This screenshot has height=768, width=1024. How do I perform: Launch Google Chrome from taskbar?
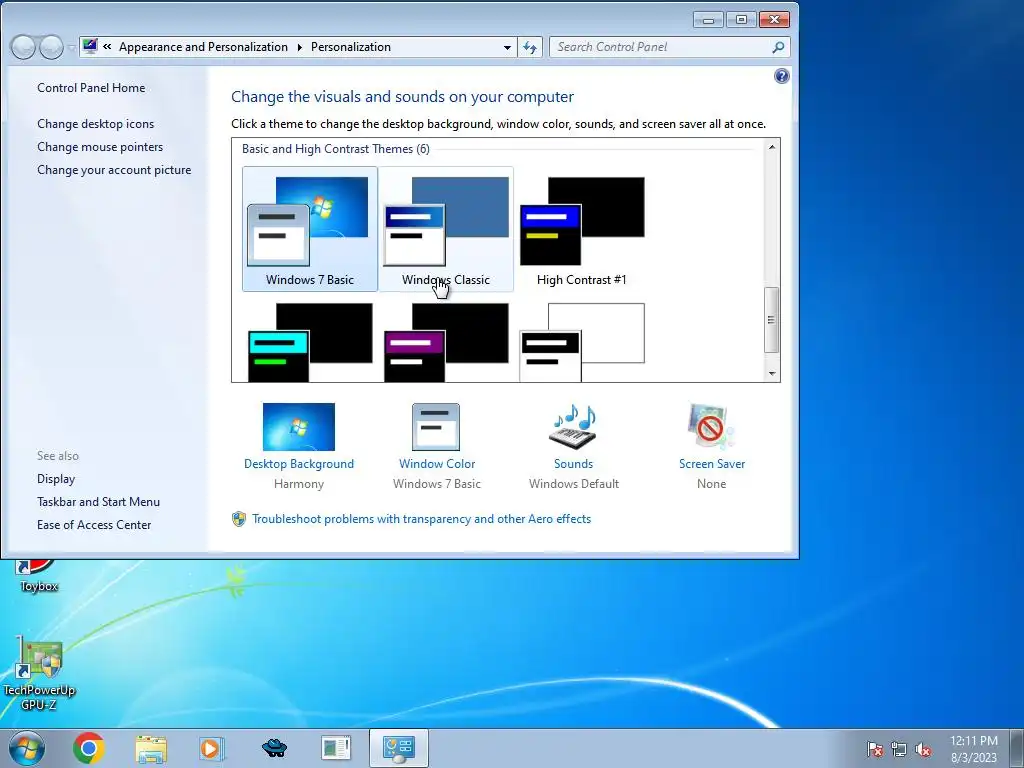coord(89,748)
